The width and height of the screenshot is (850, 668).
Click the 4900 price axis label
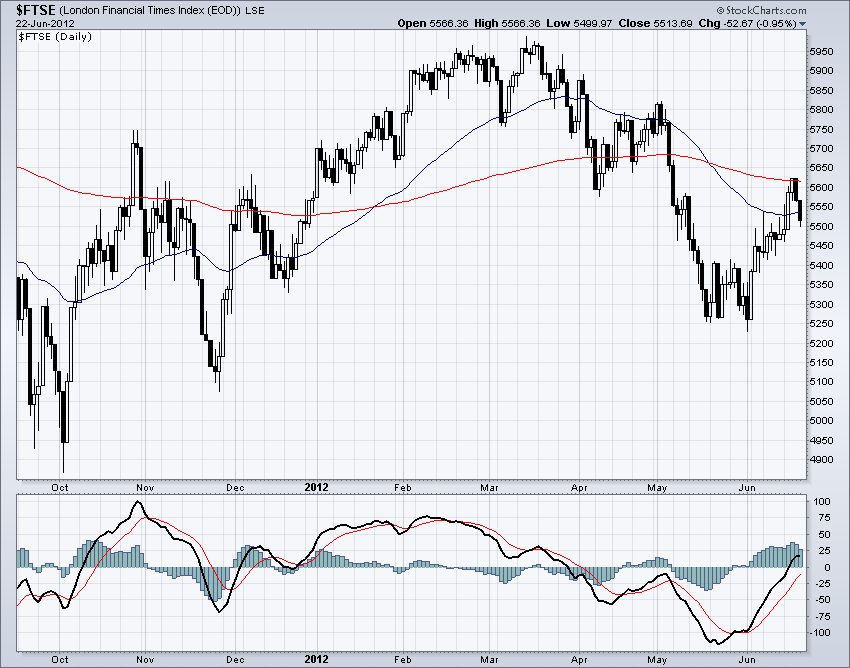(821, 460)
